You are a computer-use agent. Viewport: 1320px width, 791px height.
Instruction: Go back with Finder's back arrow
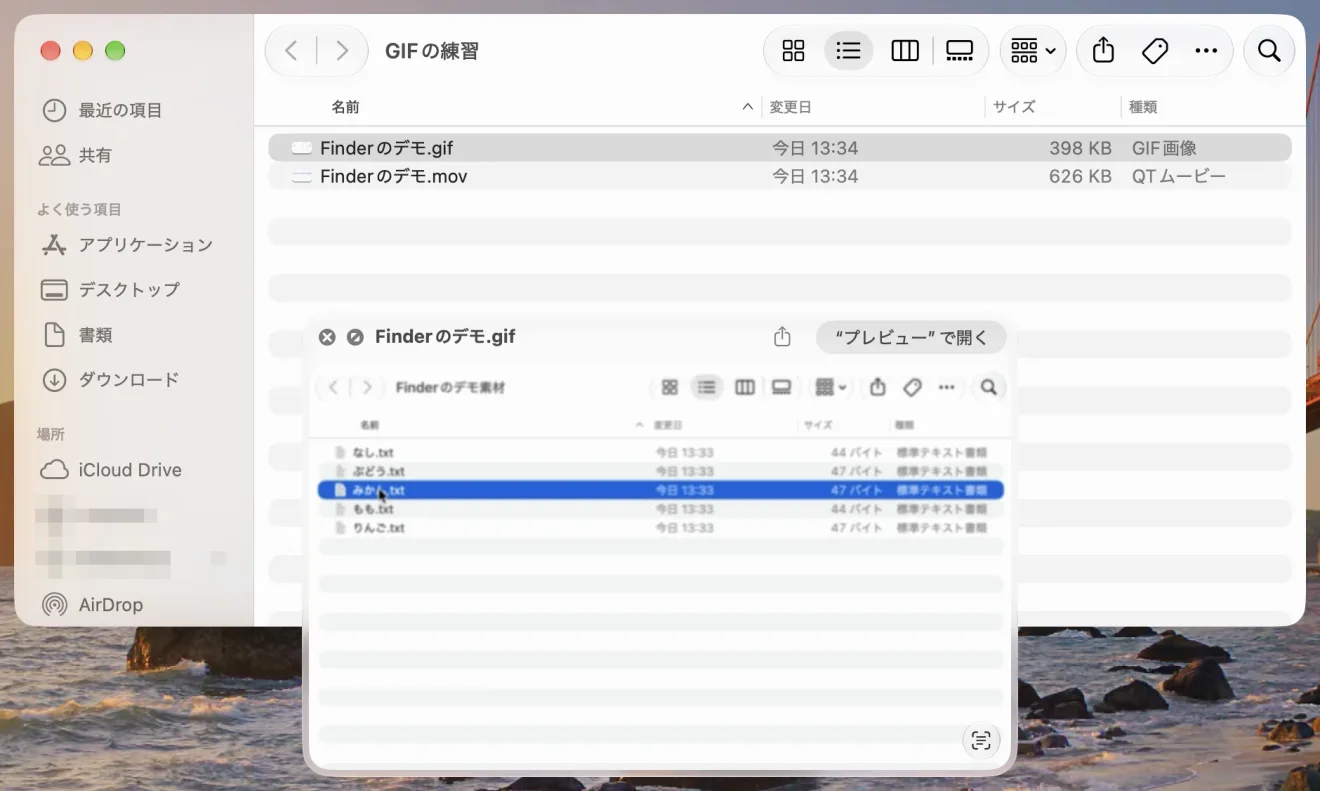pos(291,51)
